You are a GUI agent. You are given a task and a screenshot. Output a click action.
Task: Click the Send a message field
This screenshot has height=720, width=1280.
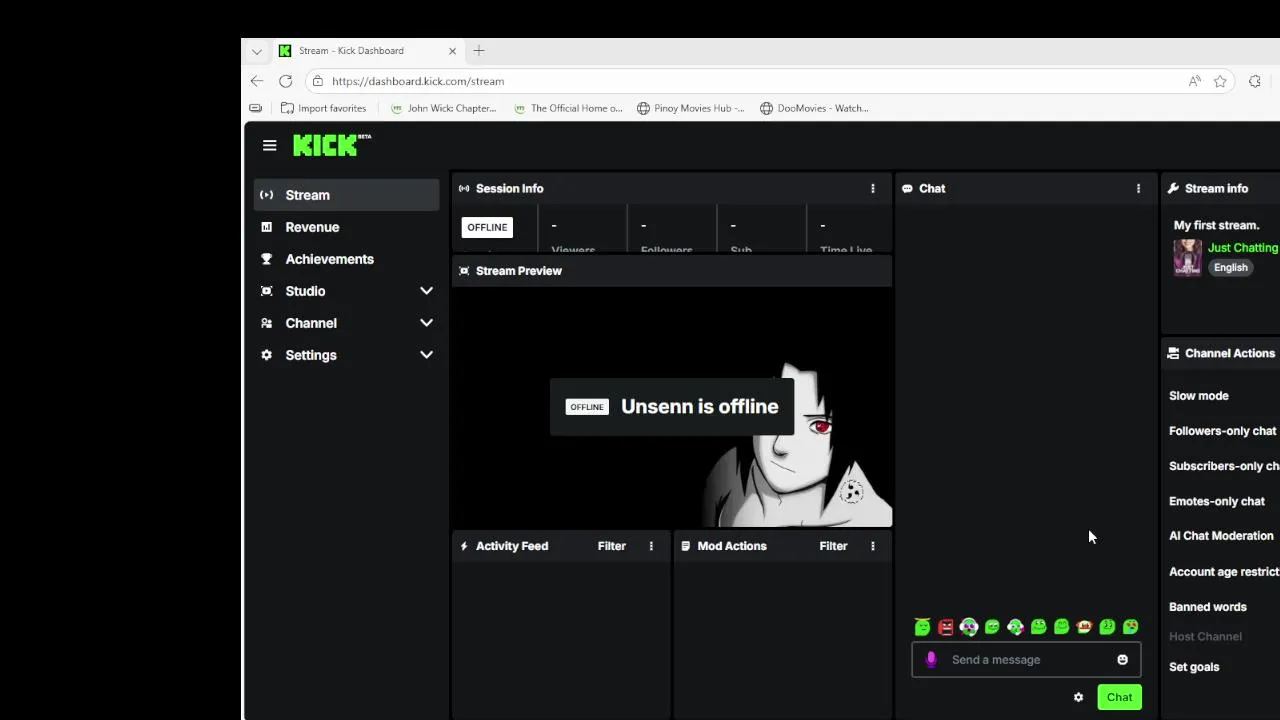pos(1026,660)
